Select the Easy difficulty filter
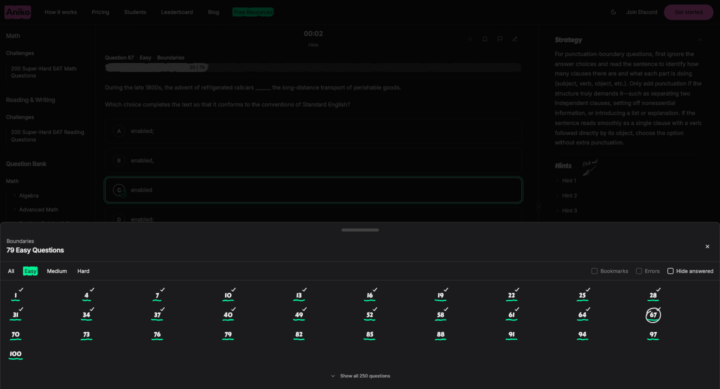Viewport: 720px width, 389px height. (x=30, y=271)
